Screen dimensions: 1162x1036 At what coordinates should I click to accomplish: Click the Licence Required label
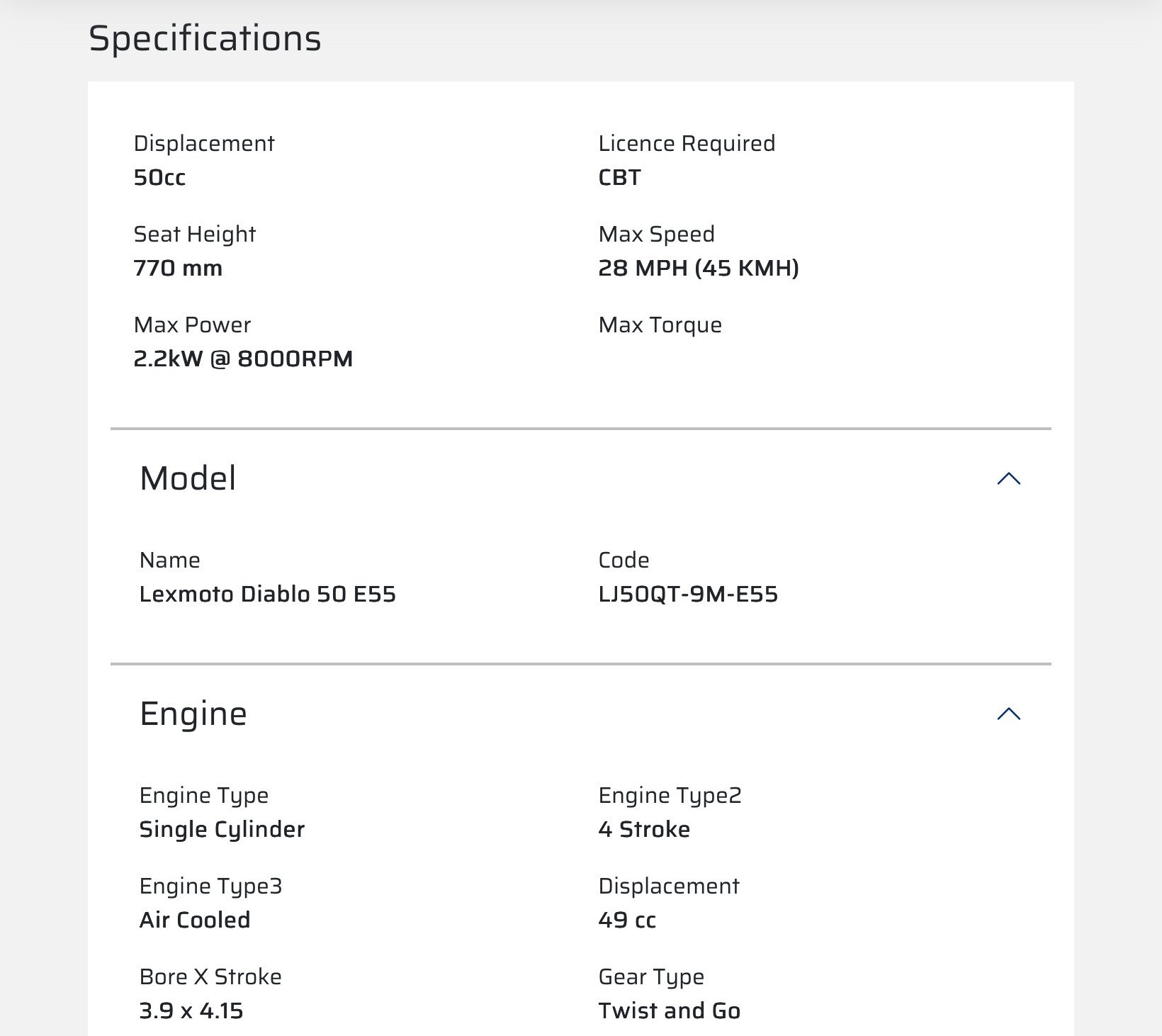tap(686, 143)
